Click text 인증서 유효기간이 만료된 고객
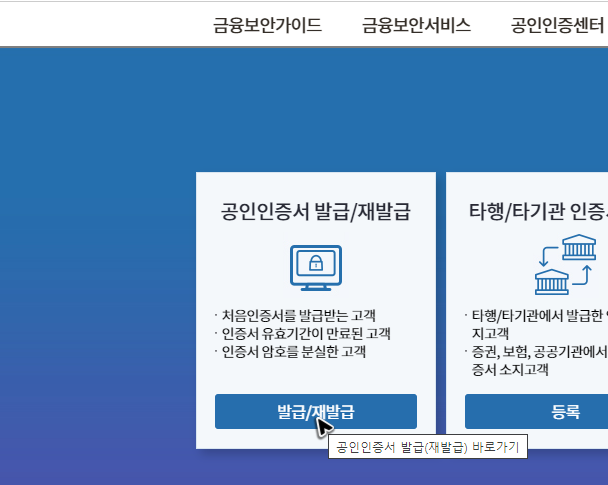Image resolution: width=608 pixels, height=485 pixels. coord(306,333)
